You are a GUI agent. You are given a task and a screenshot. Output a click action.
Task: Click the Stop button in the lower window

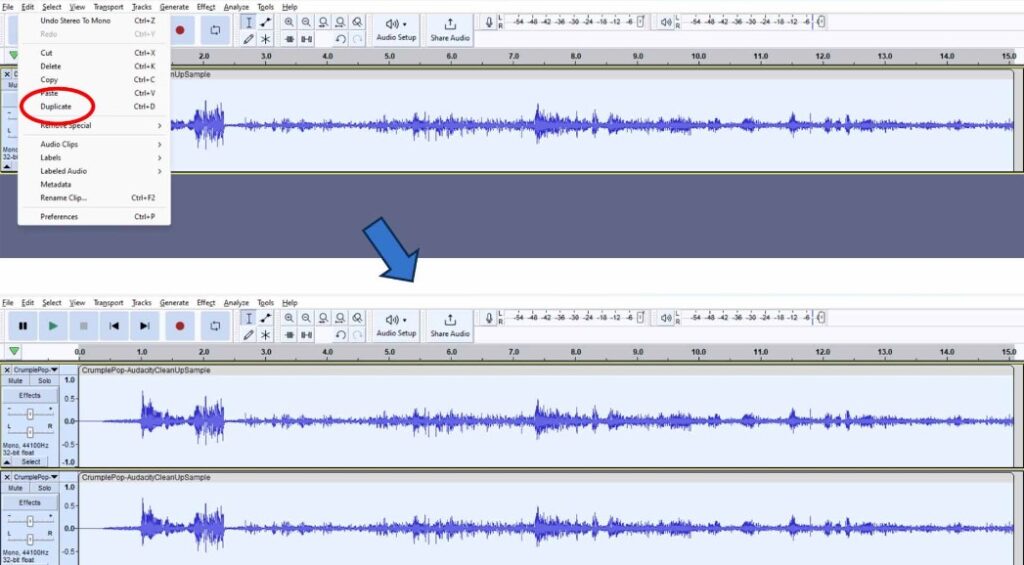pos(84,325)
